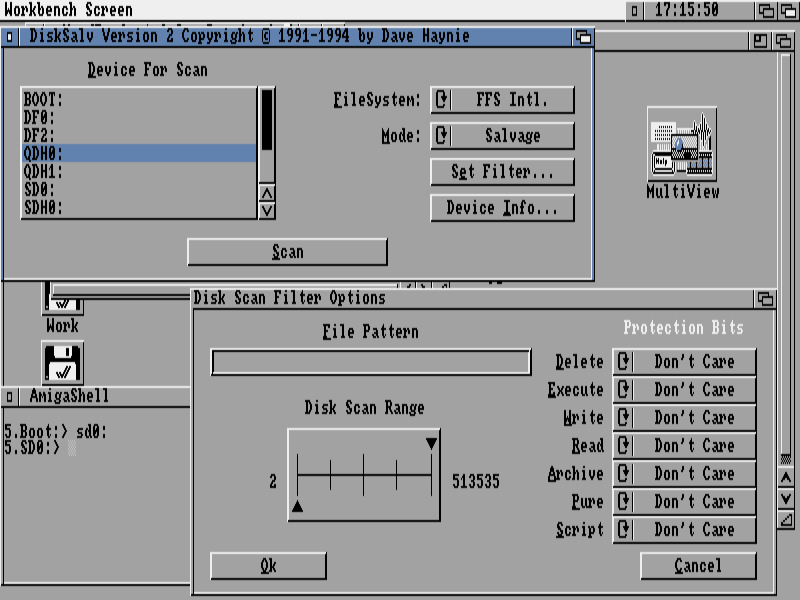
Task: Click the Work disk icon
Action: pos(62,300)
